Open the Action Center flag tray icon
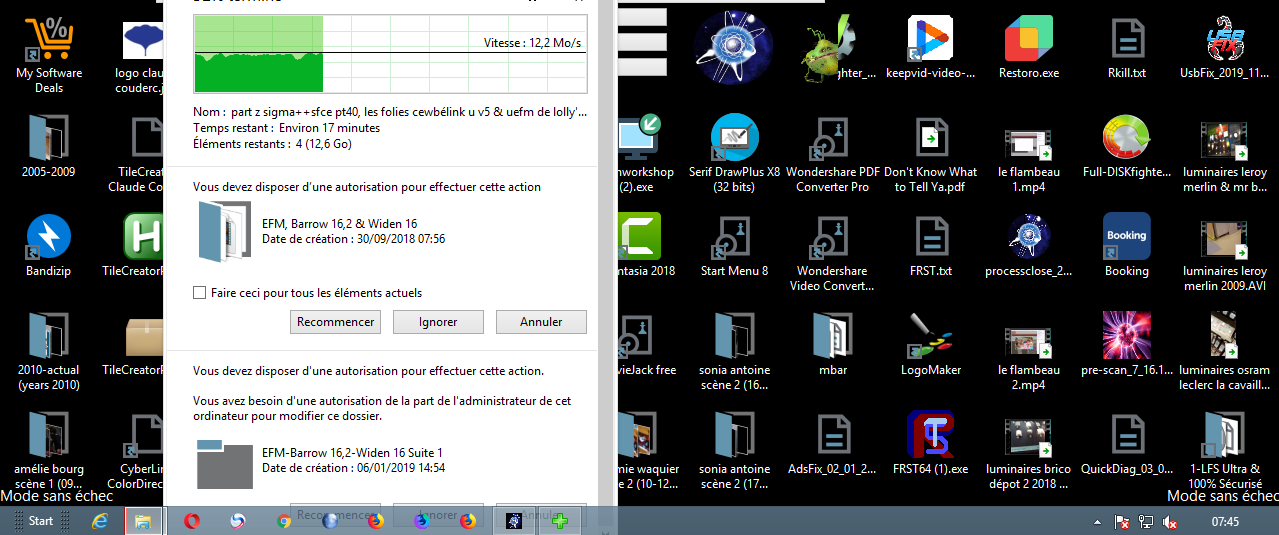The width and height of the screenshot is (1279, 535). tap(1123, 522)
